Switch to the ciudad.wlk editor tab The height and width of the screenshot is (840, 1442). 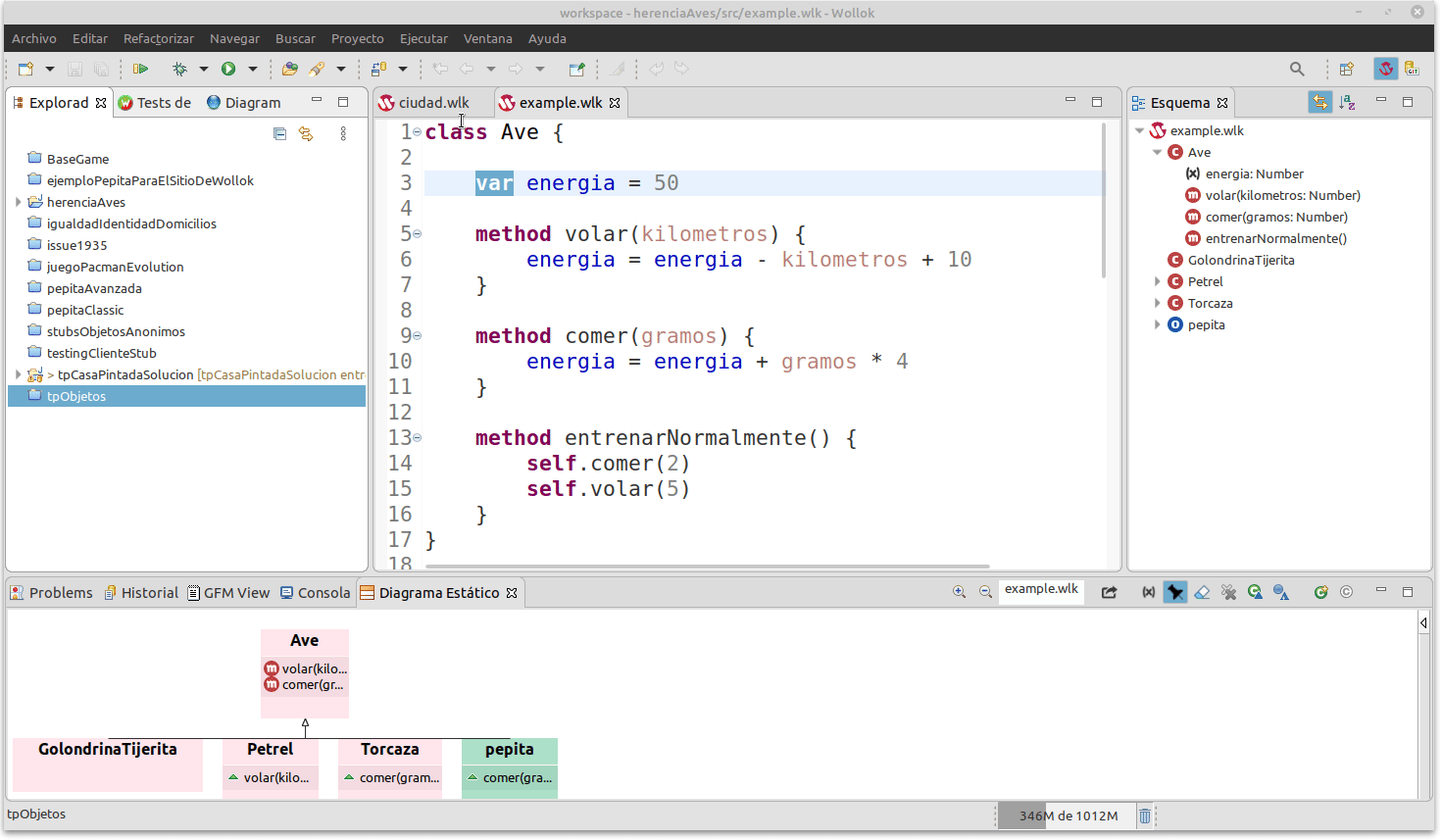[x=433, y=102]
